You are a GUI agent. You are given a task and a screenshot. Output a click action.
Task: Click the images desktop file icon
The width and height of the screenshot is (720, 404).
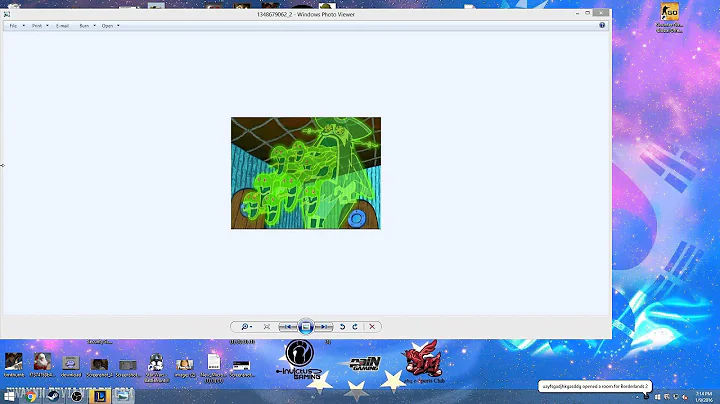pyautogui.click(x=185, y=367)
